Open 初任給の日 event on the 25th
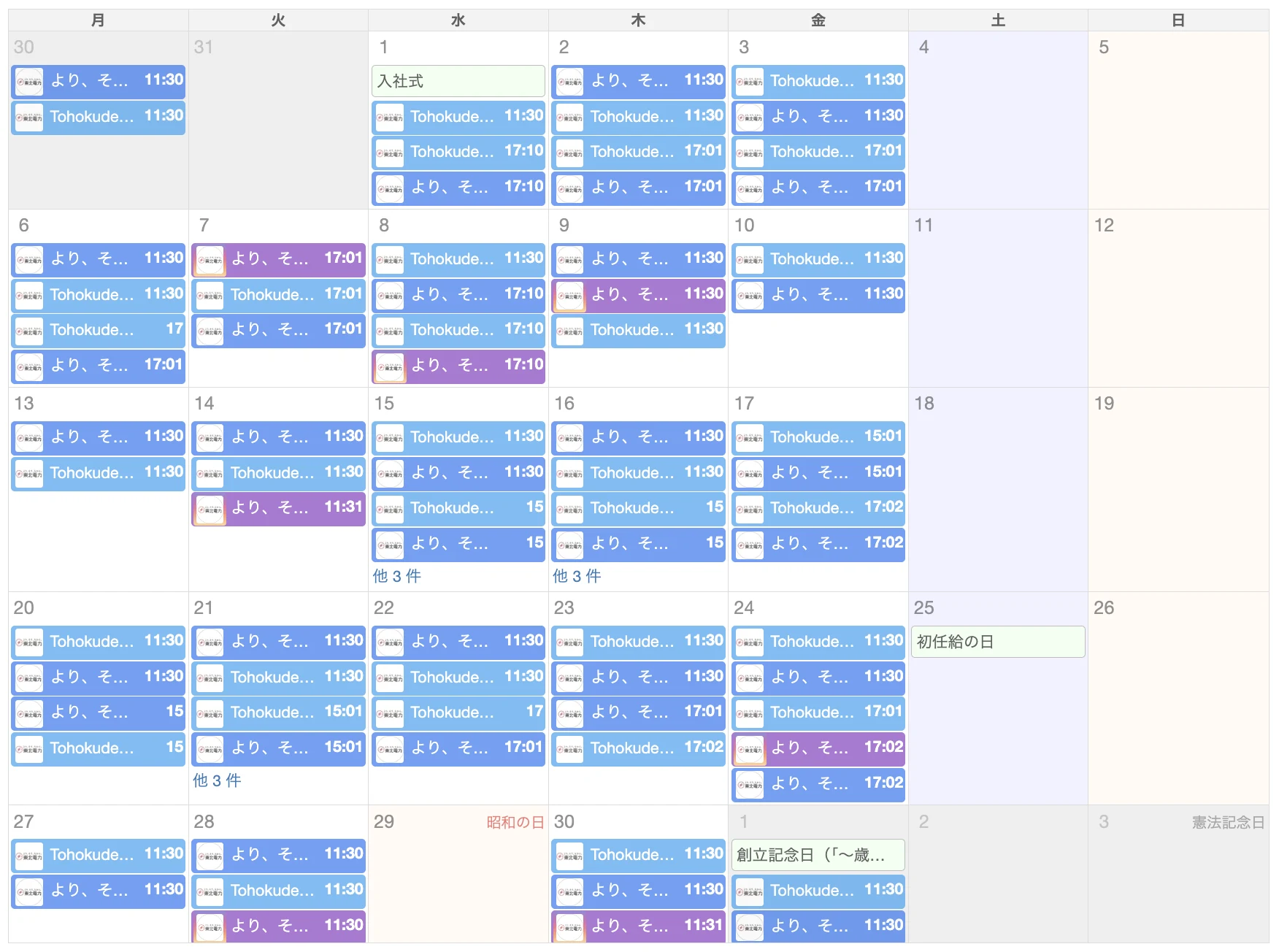 pos(998,642)
